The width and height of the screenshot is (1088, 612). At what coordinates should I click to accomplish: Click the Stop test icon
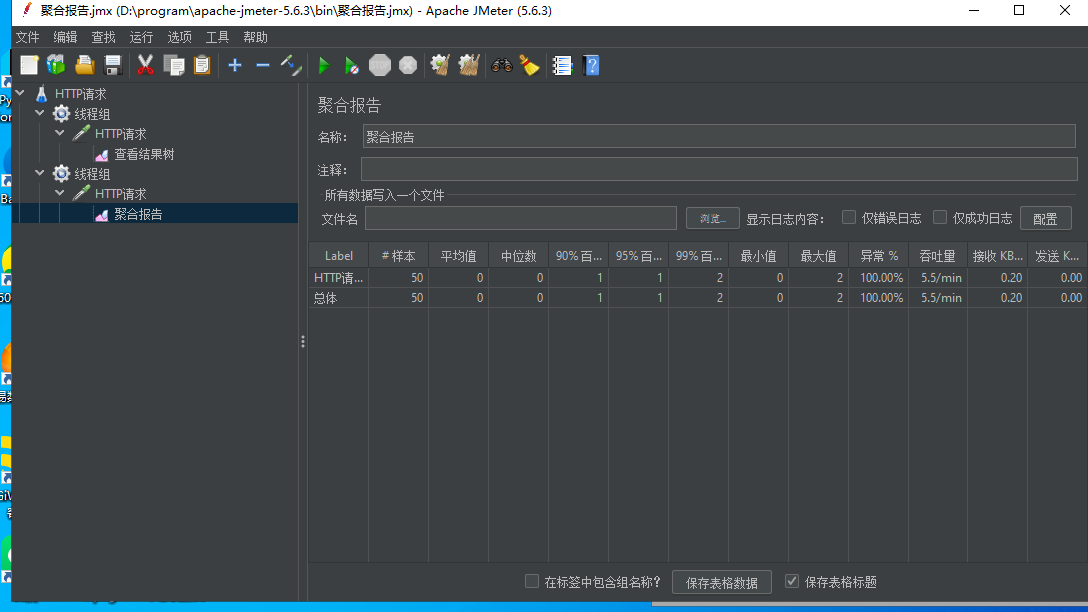click(380, 65)
